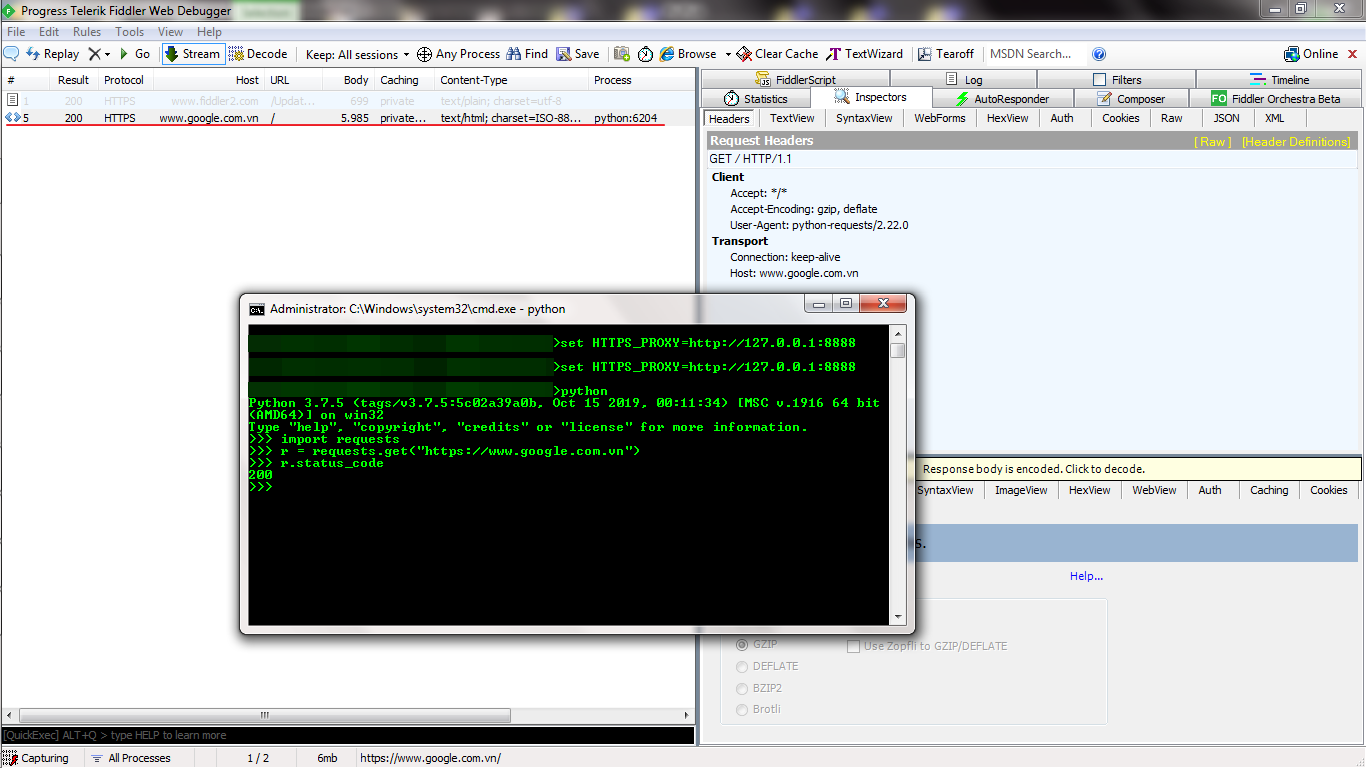Viewport: 1366px width, 768px height.
Task: Select the request TextView inspector tab
Action: click(x=792, y=118)
